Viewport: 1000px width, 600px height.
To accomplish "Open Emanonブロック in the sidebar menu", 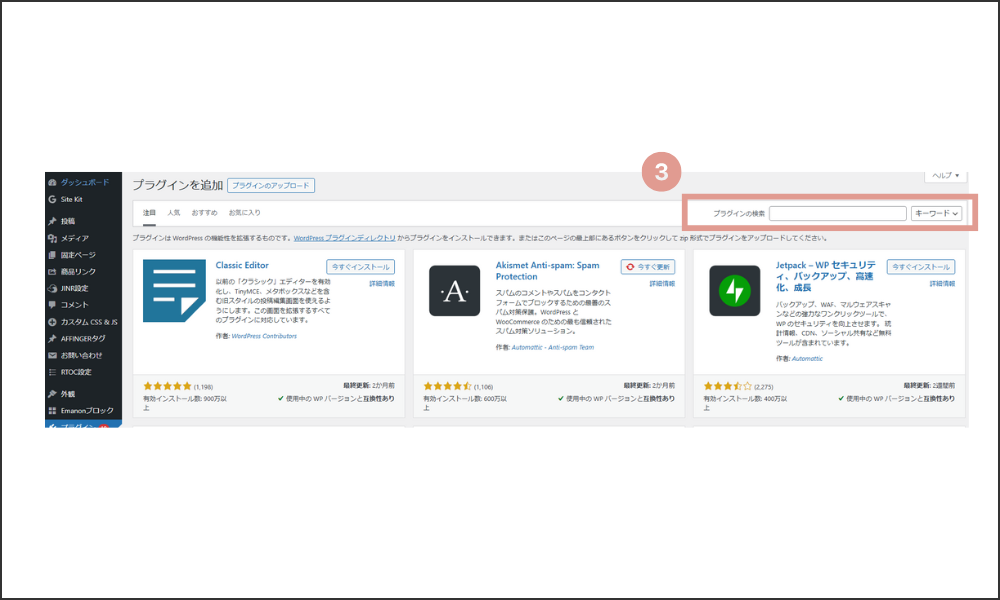I will click(x=87, y=411).
